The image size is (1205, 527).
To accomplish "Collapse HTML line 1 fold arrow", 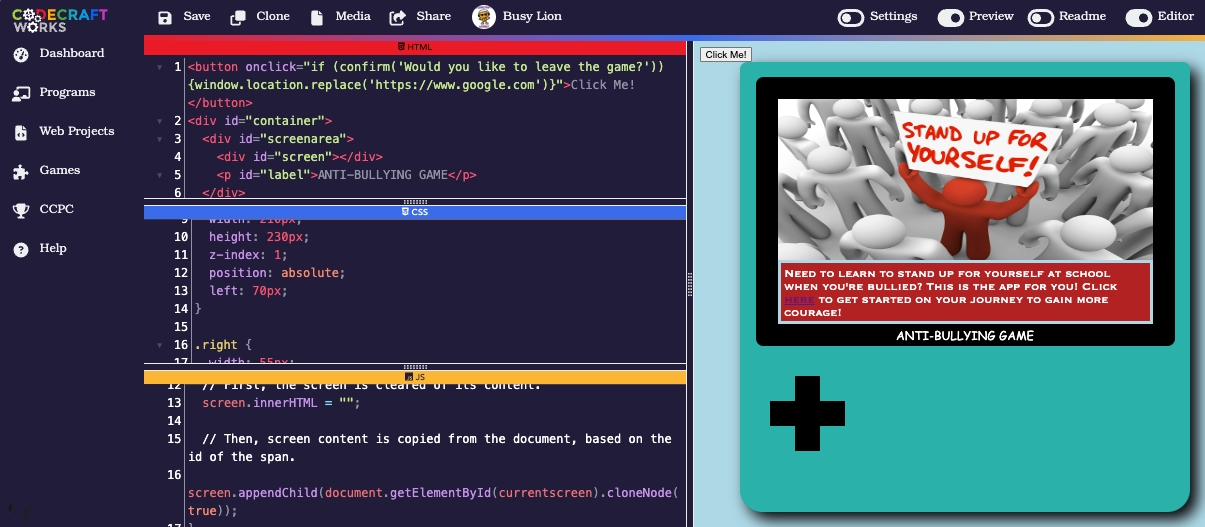I will click(x=158, y=67).
